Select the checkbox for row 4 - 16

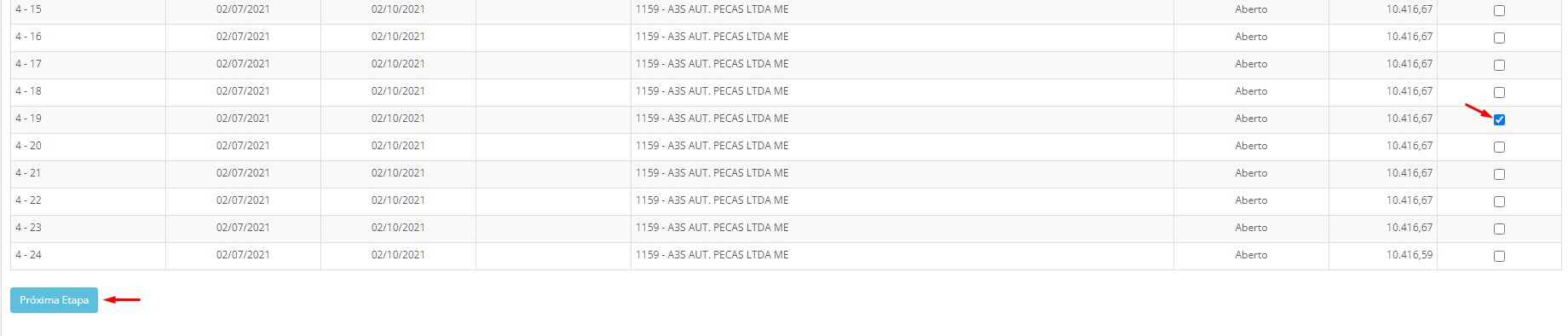click(1499, 38)
